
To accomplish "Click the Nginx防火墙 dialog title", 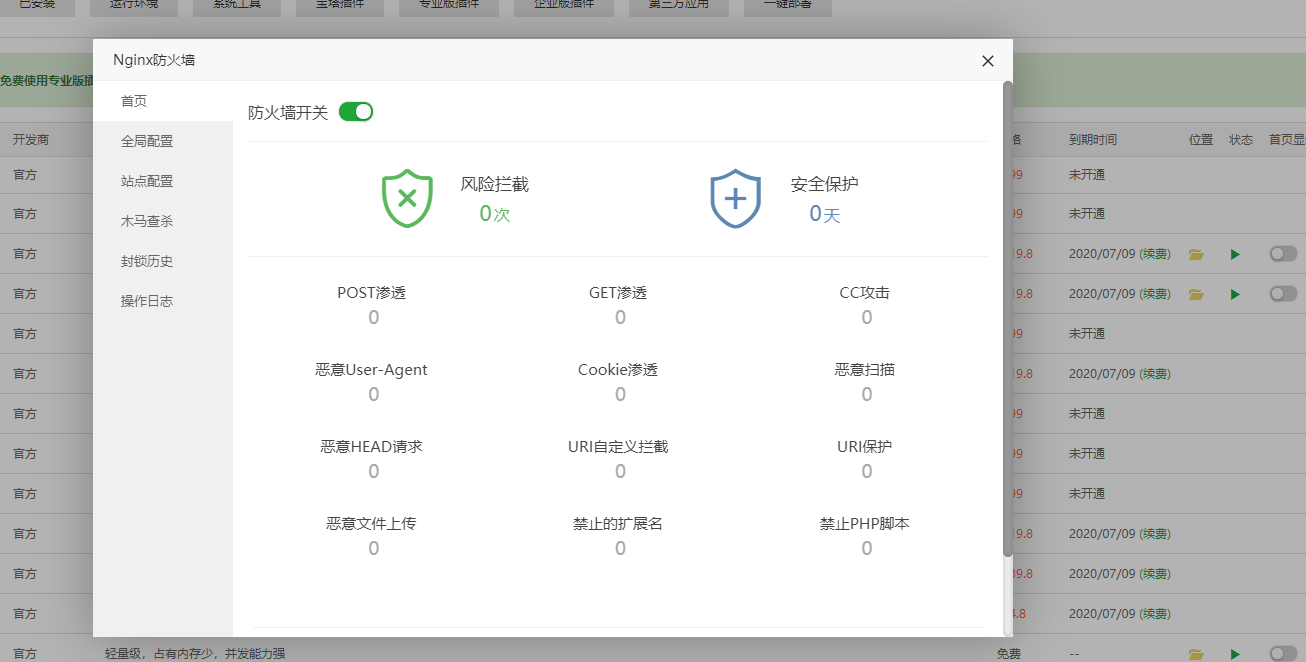I will tap(154, 60).
